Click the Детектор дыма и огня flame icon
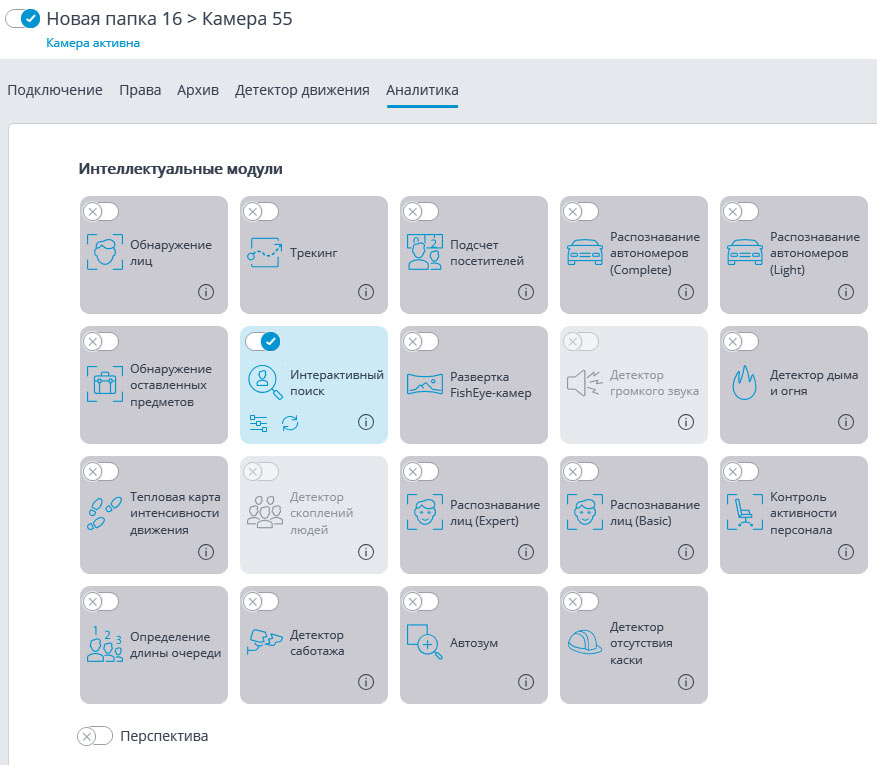The image size is (877, 765). 745,382
